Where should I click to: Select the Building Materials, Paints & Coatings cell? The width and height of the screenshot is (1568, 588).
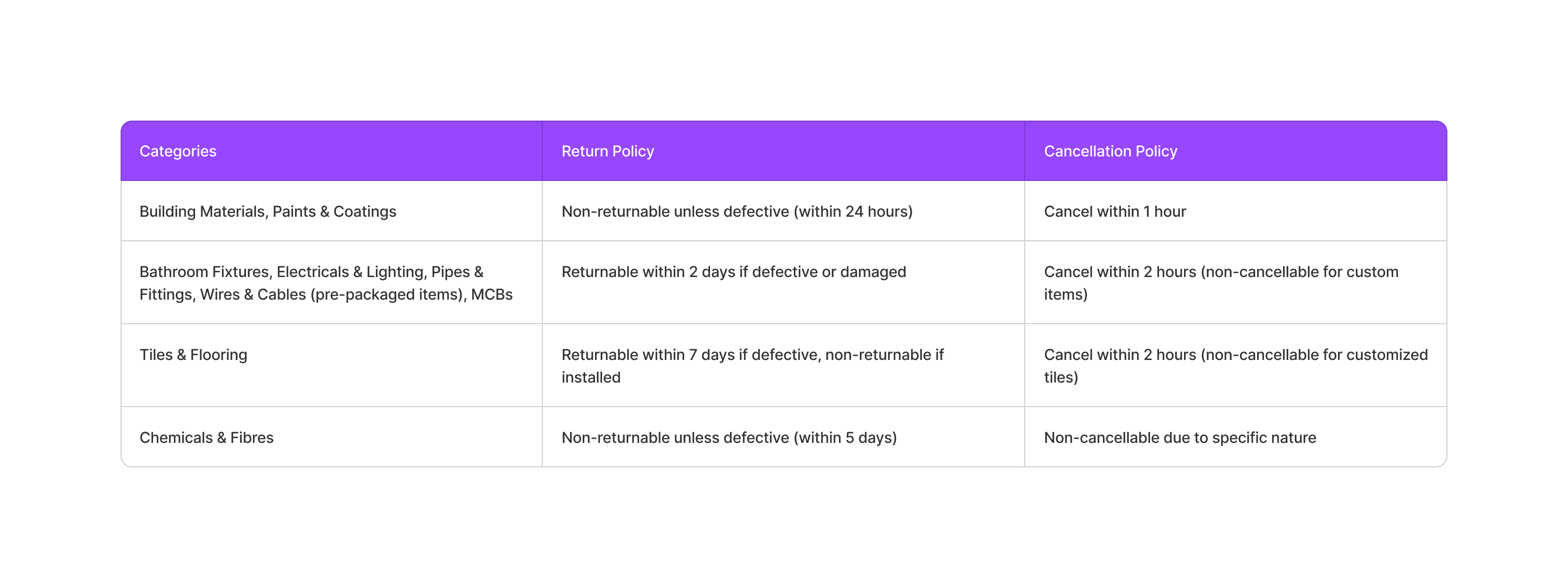267,211
